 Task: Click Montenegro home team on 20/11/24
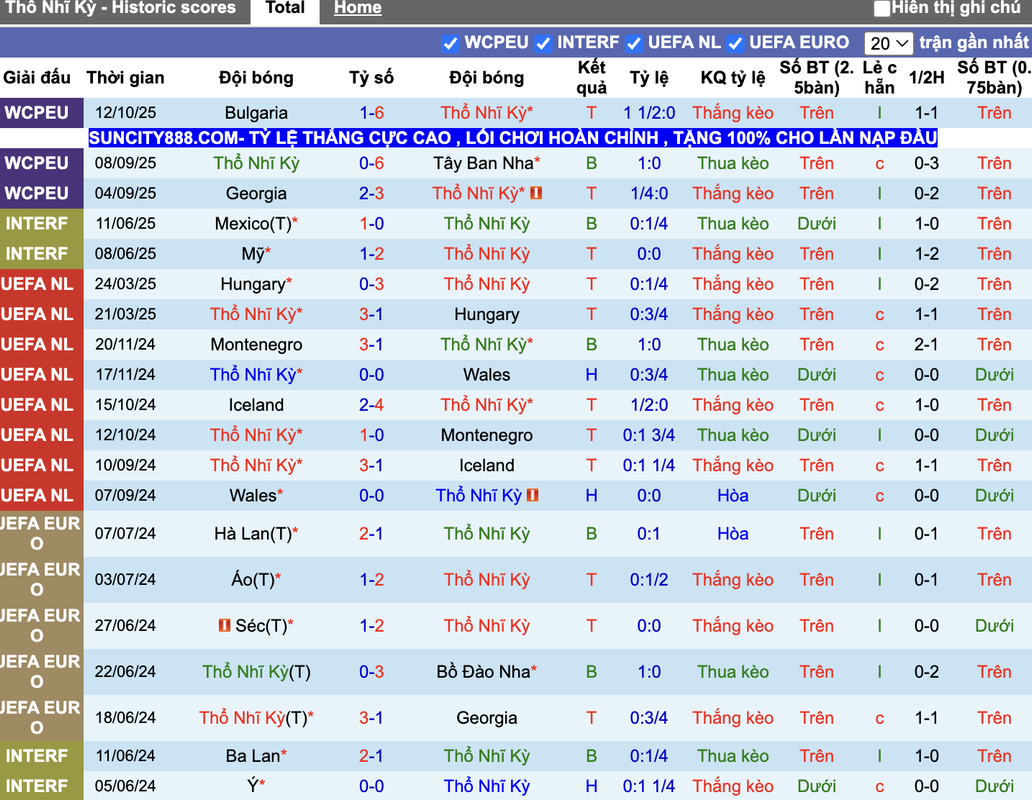click(256, 345)
